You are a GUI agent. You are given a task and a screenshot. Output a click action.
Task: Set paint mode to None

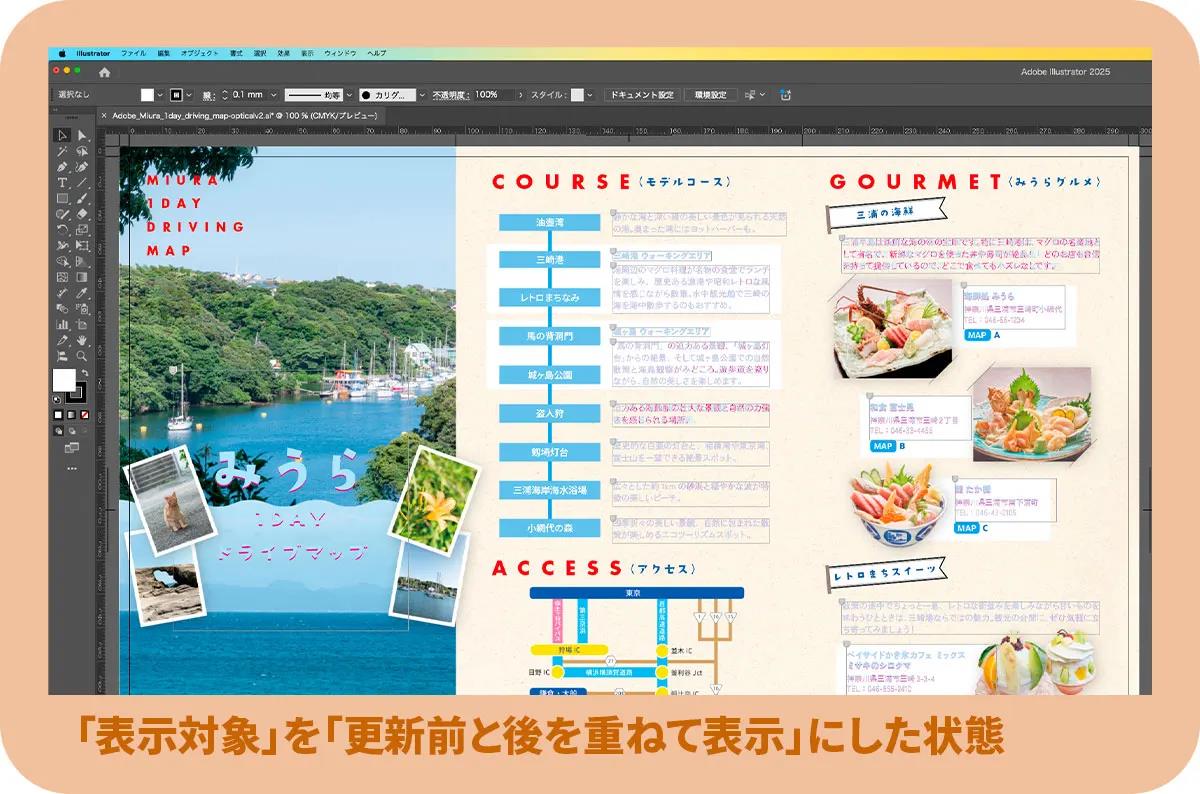(x=85, y=415)
